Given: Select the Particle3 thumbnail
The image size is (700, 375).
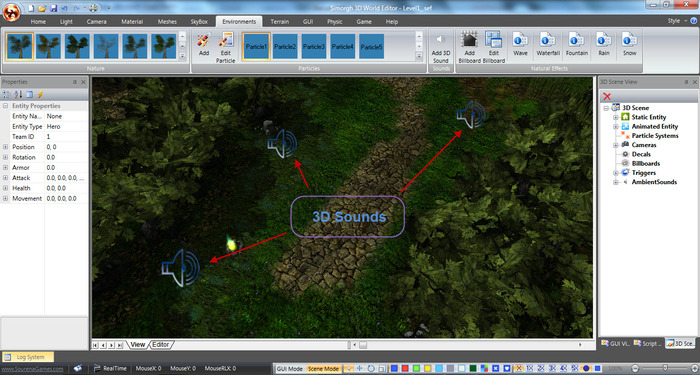Looking at the screenshot, I should point(314,46).
